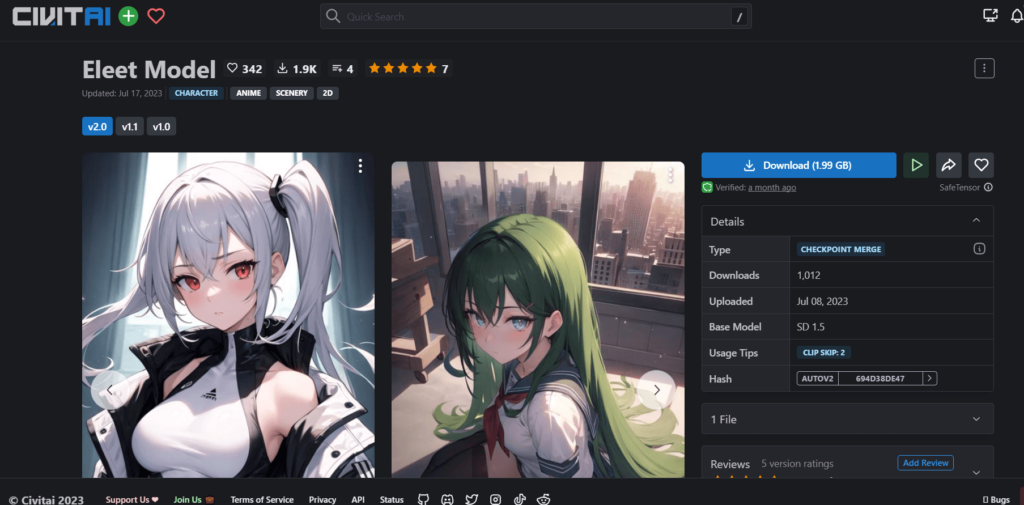Open the Reddit icon in footer
The image size is (1024, 505).
[544, 499]
